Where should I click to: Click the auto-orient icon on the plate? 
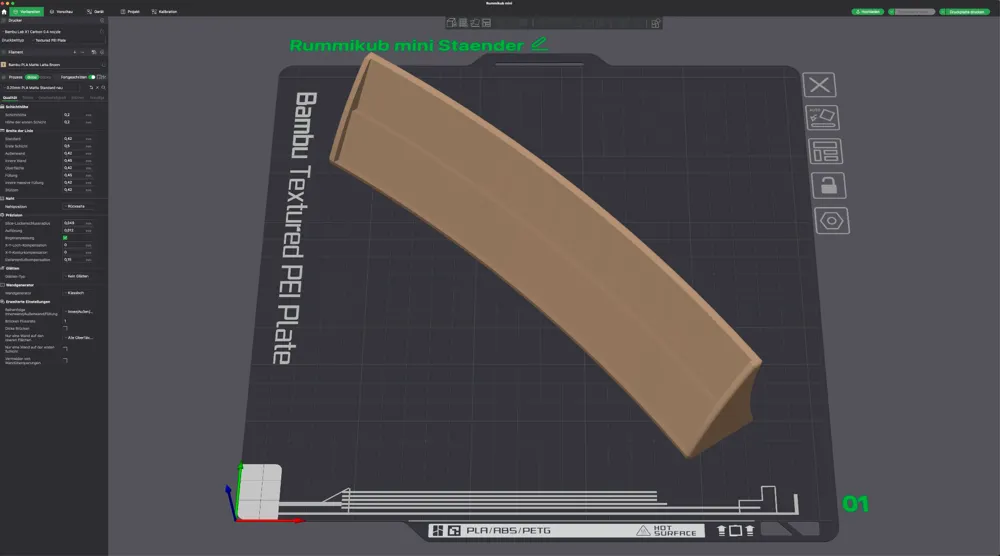[x=823, y=118]
